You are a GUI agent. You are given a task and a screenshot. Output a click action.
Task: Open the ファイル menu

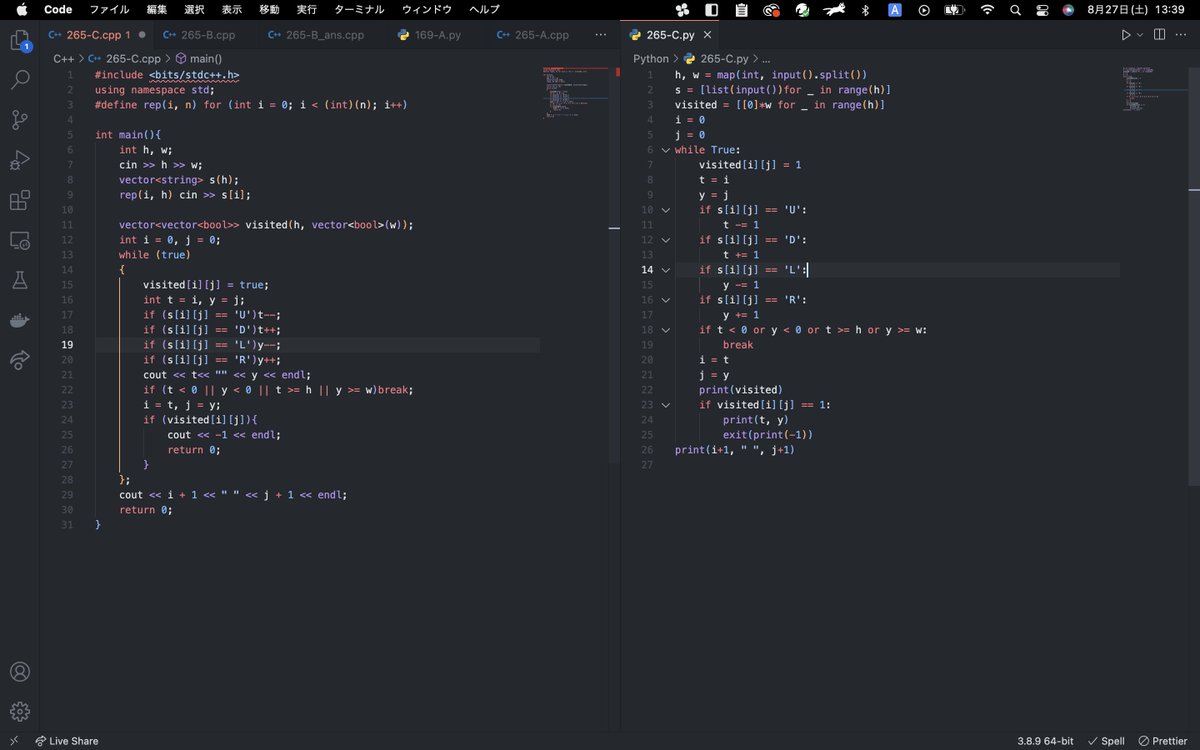[109, 9]
